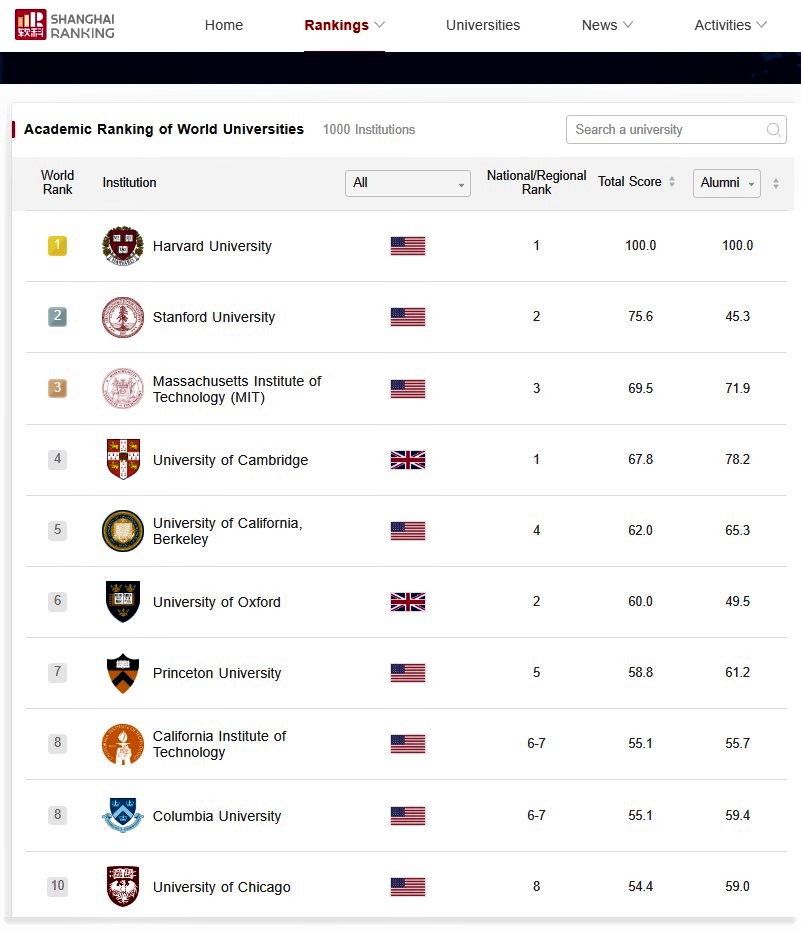Image resolution: width=801 pixels, height=931 pixels.
Task: Expand the Alumni indicator dropdown
Action: [727, 183]
